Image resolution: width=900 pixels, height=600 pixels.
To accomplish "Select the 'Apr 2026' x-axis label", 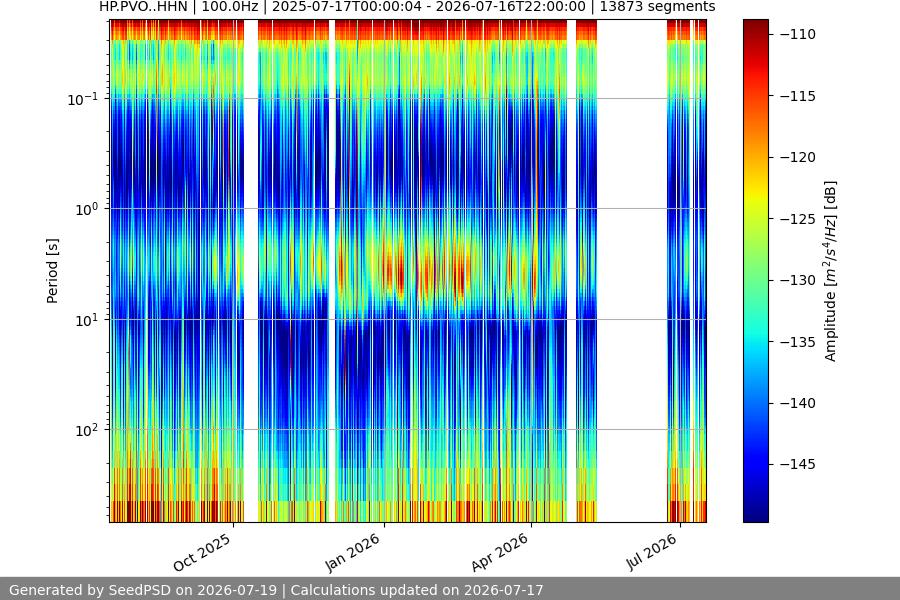I will 500,552.
